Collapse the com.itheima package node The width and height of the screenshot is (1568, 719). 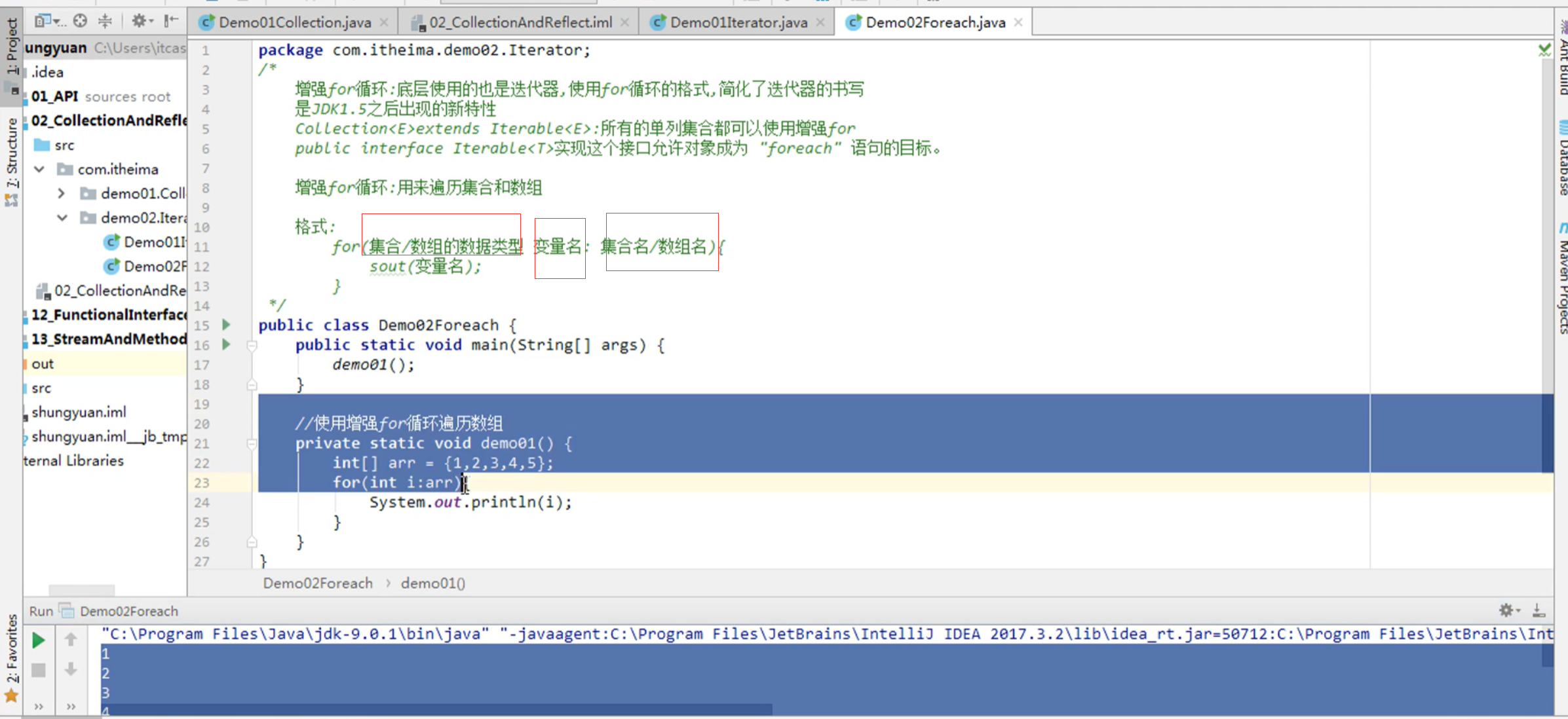(x=39, y=169)
